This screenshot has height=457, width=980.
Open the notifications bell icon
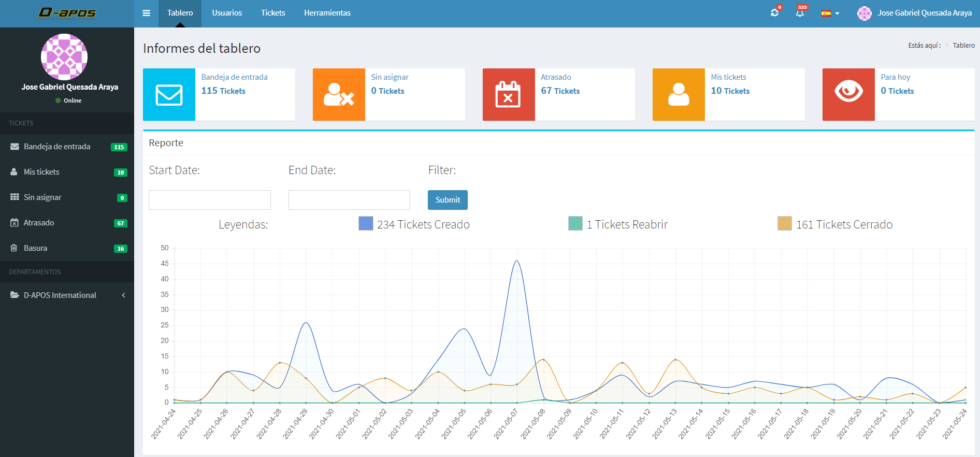click(800, 13)
